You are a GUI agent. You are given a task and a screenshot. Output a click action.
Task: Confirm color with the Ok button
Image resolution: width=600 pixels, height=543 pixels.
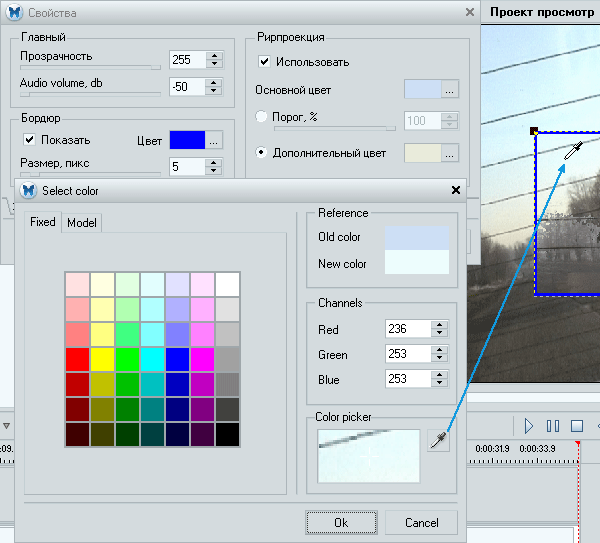[x=341, y=522]
